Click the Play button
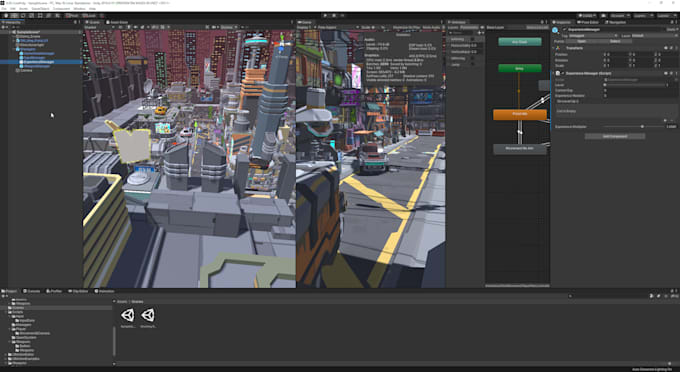 [325, 16]
